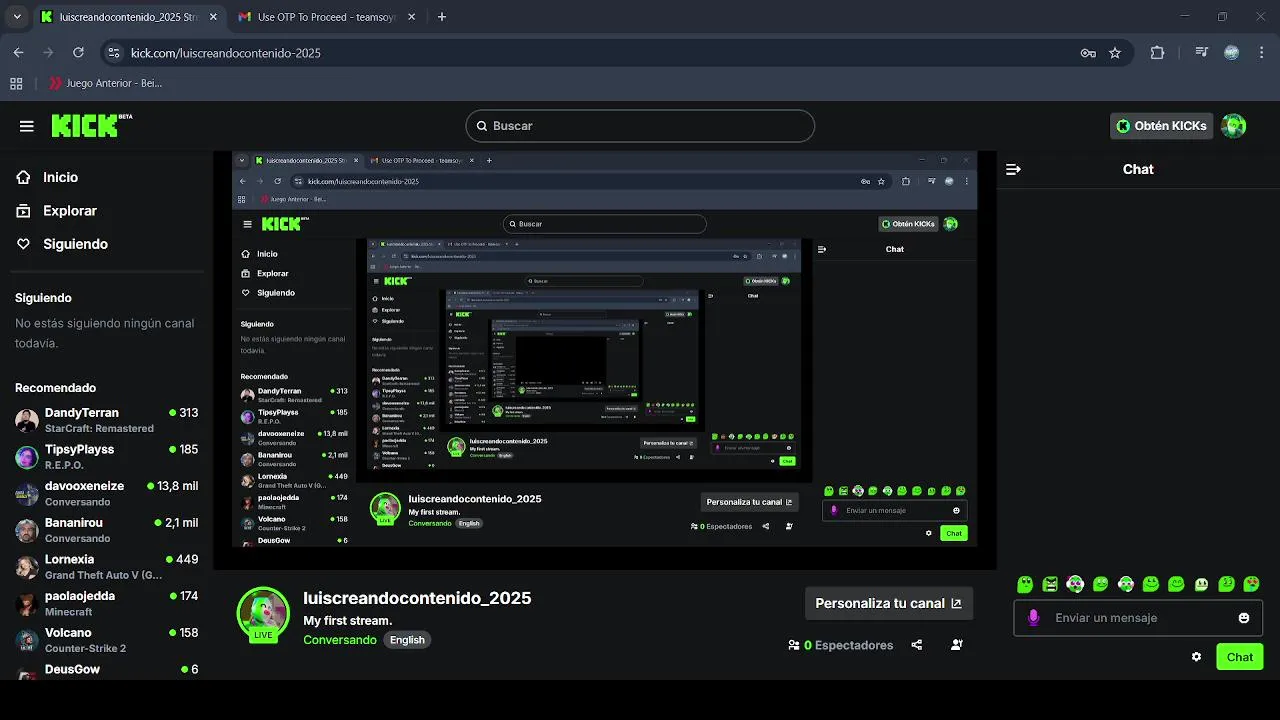Open the Bananirou recommended channel
The image size is (1280, 720).
[x=106, y=530]
